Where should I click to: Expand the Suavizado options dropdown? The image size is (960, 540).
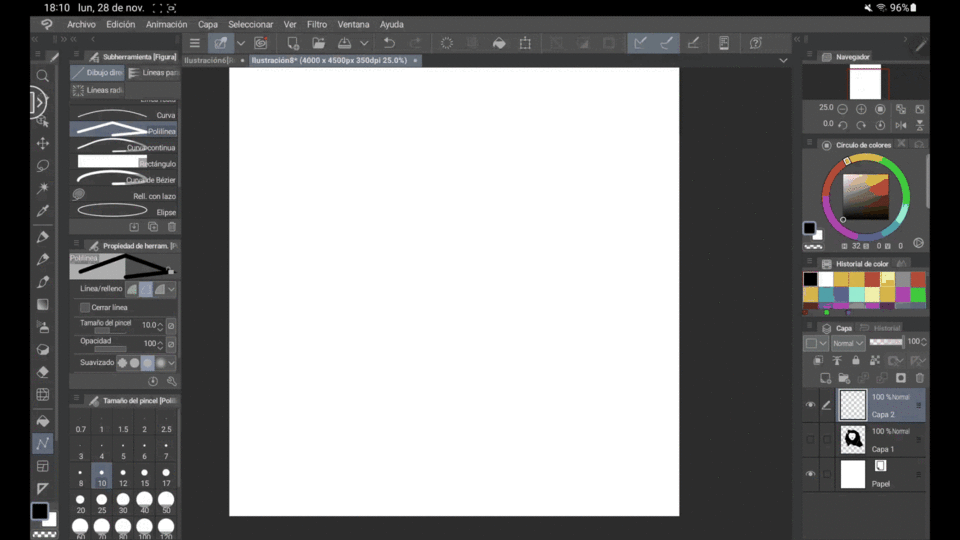pyautogui.click(x=172, y=363)
